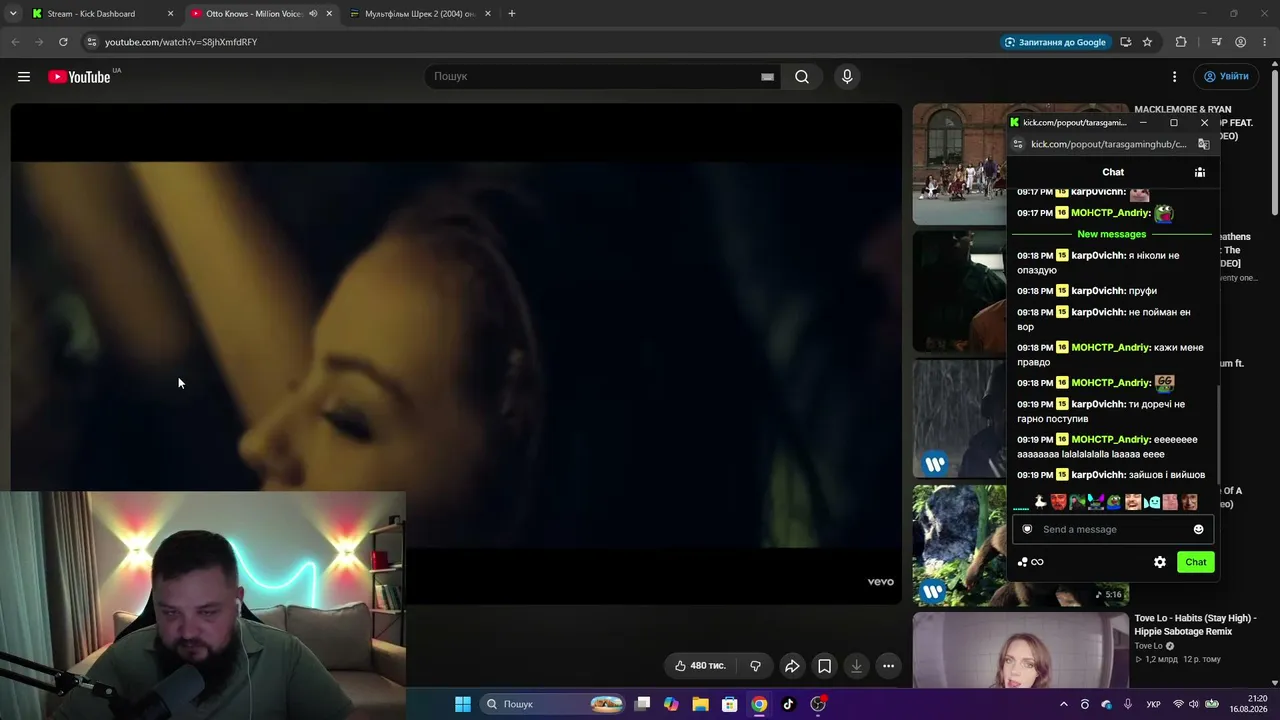
Task: Open the on-screen keyboard icon in search box
Action: coord(767,77)
